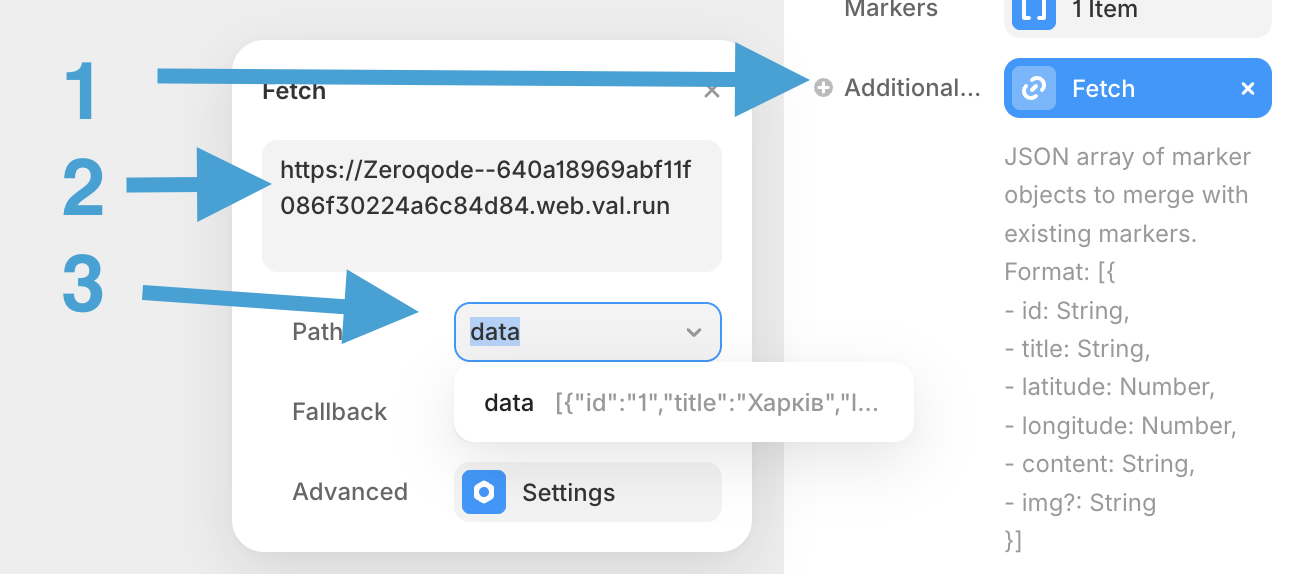Click the link icon on the Fetch chip
This screenshot has width=1302, height=574.
point(1034,89)
